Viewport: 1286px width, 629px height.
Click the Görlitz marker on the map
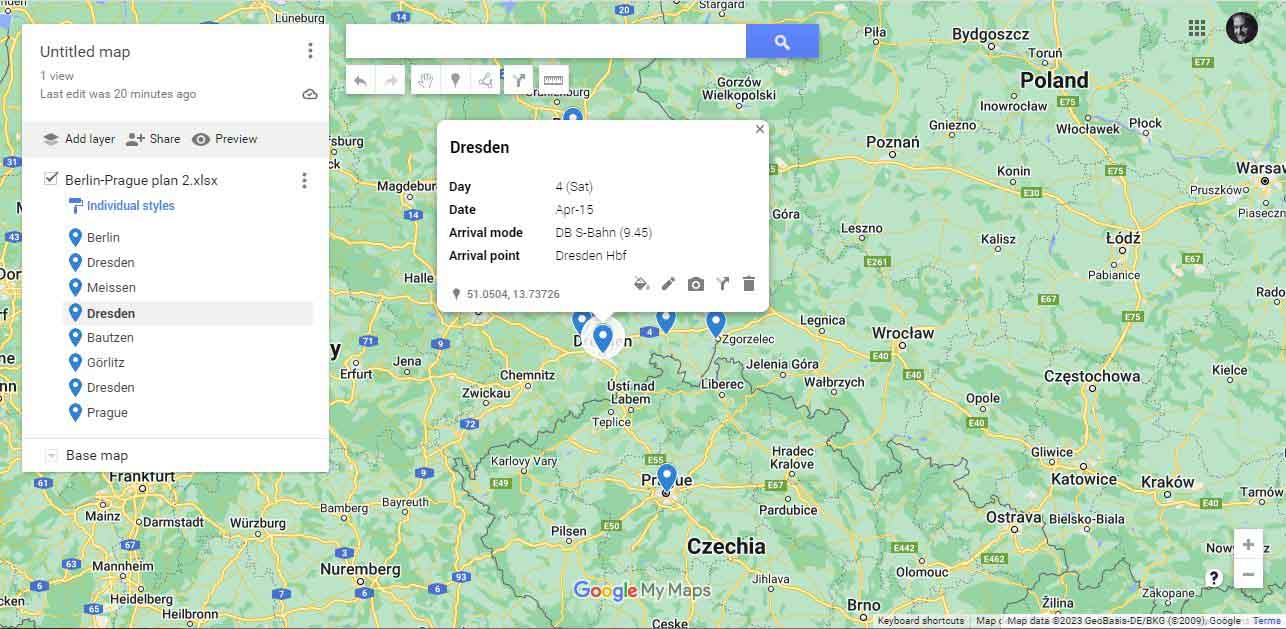pyautogui.click(x=716, y=324)
